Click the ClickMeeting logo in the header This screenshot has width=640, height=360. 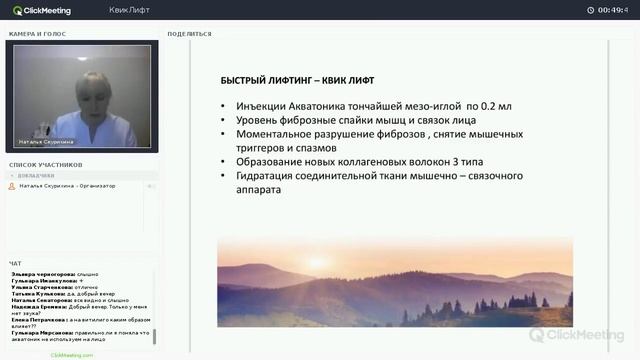point(42,11)
